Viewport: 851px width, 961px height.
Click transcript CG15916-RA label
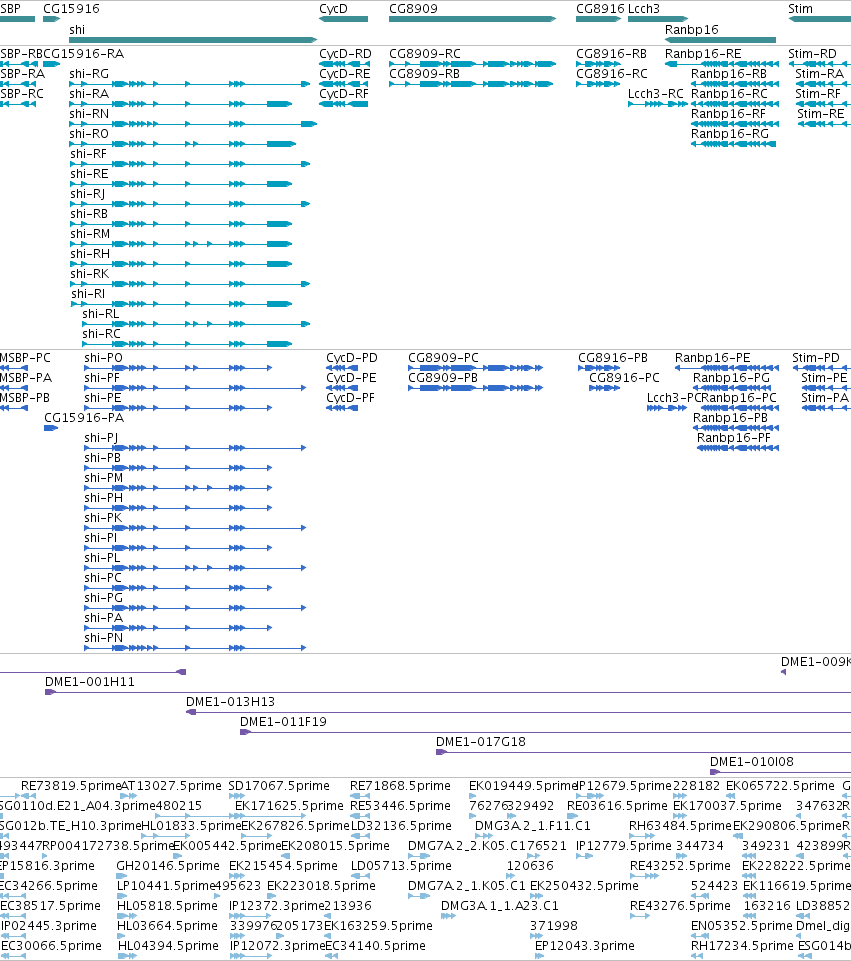[83, 54]
